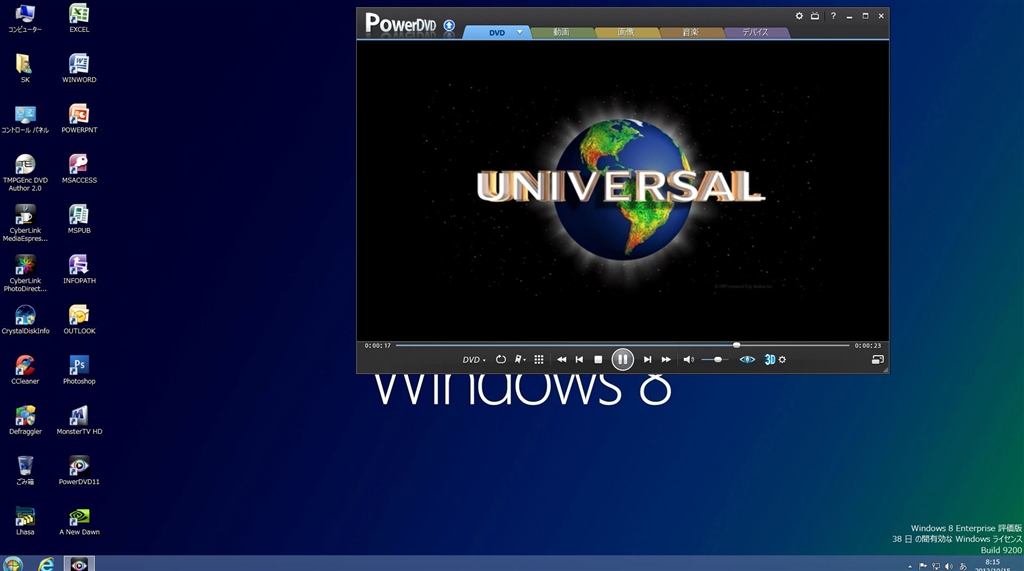
Task: Open the bookmark dropdown
Action: pyautogui.click(x=520, y=359)
